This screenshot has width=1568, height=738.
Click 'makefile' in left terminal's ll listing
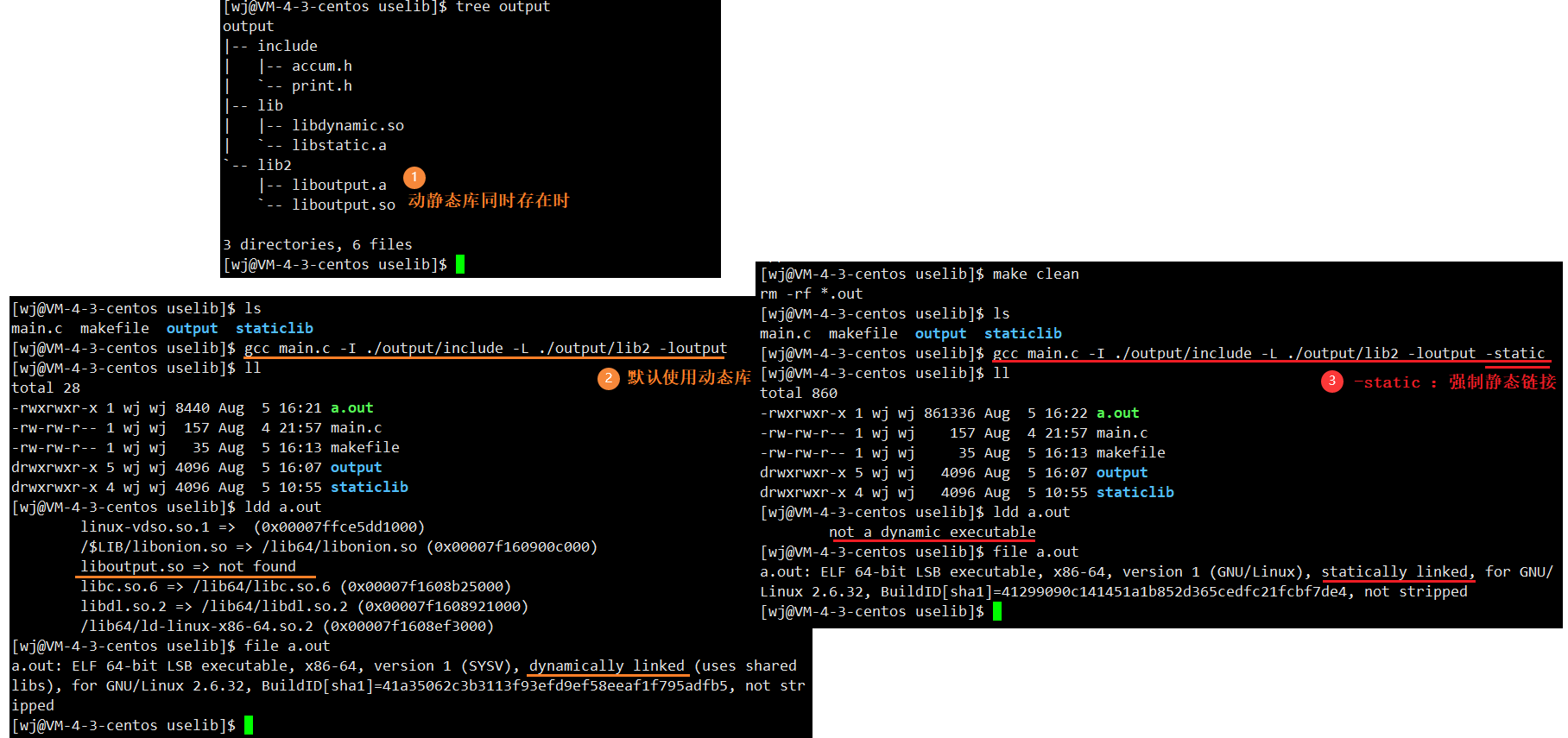(x=365, y=447)
